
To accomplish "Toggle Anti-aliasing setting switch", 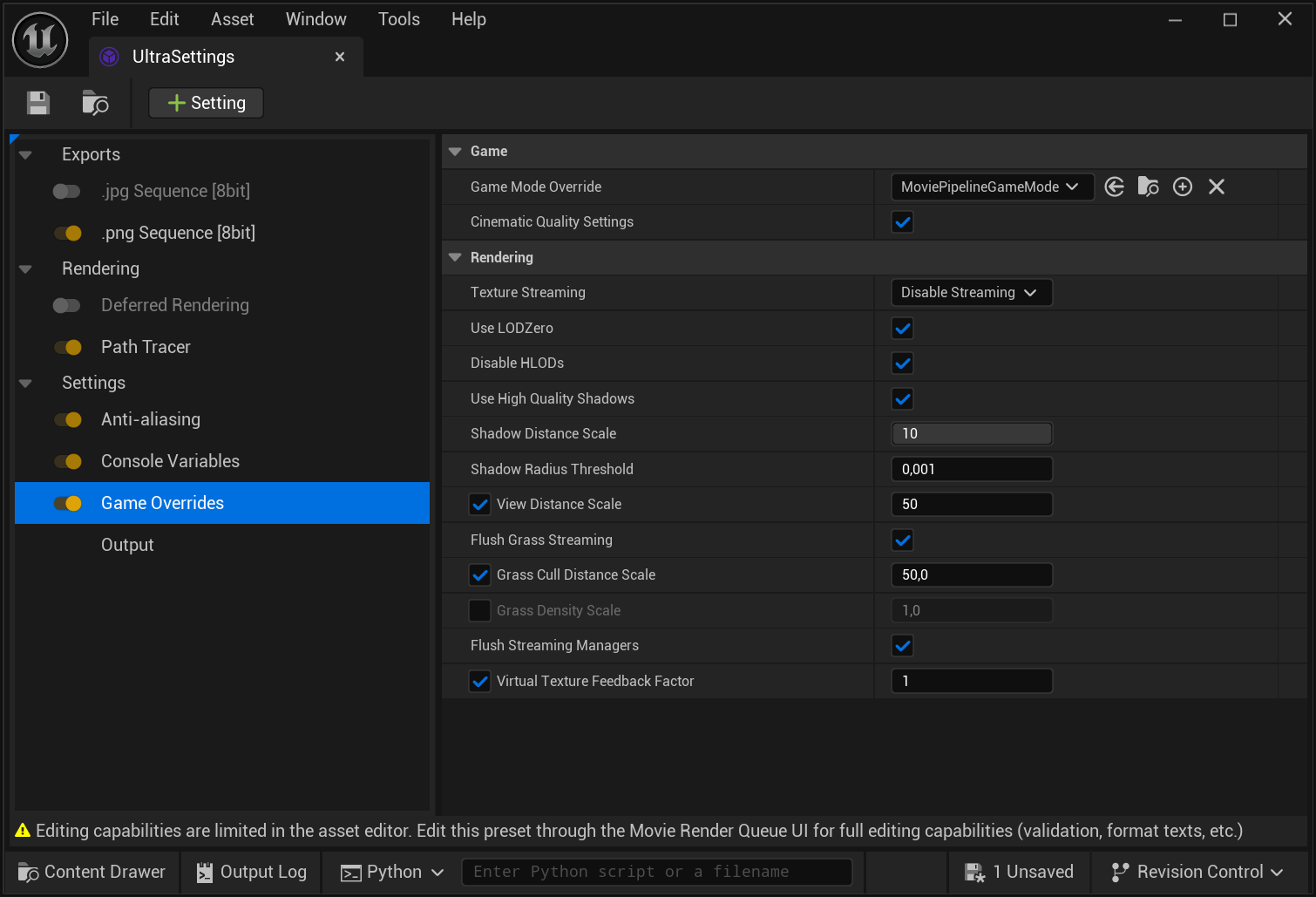I will tap(67, 419).
